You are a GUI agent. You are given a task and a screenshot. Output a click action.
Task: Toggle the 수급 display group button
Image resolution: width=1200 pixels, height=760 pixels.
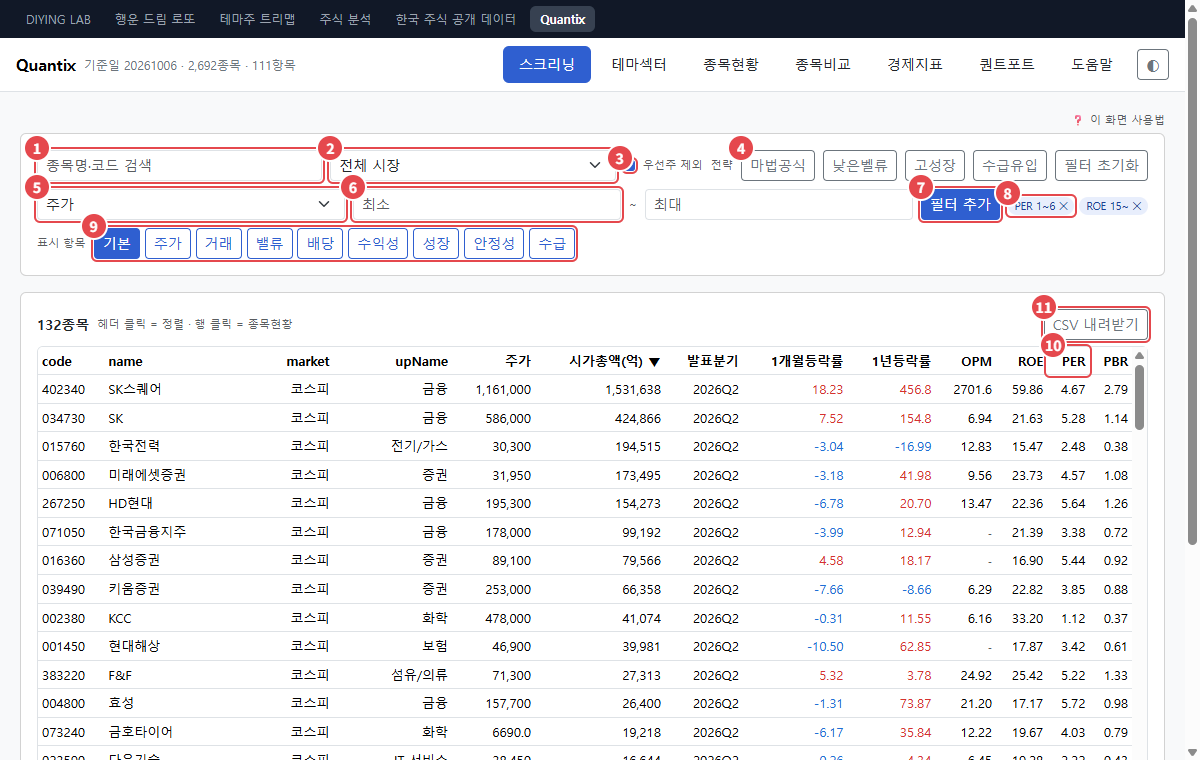(x=552, y=243)
